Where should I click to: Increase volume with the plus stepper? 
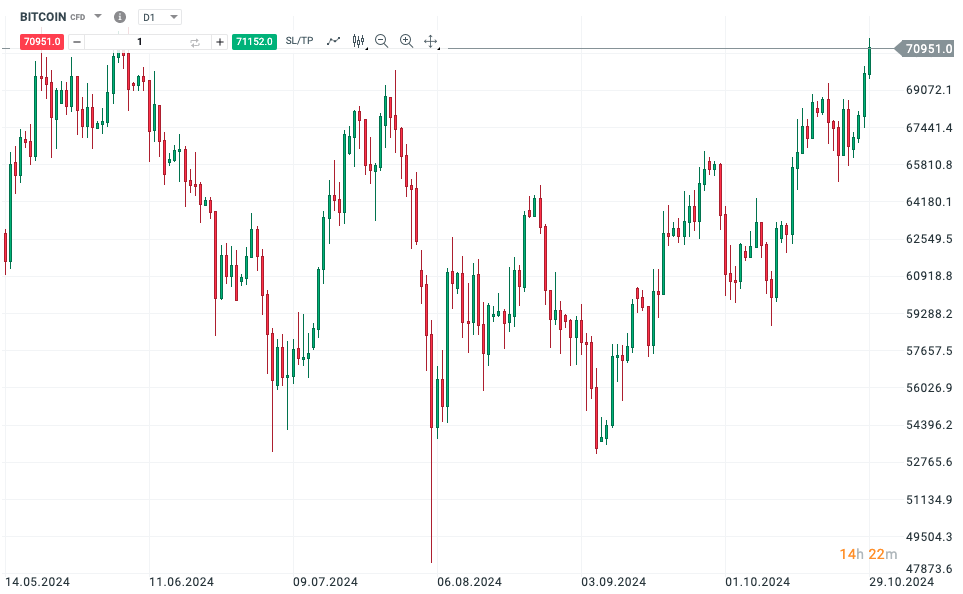[220, 42]
